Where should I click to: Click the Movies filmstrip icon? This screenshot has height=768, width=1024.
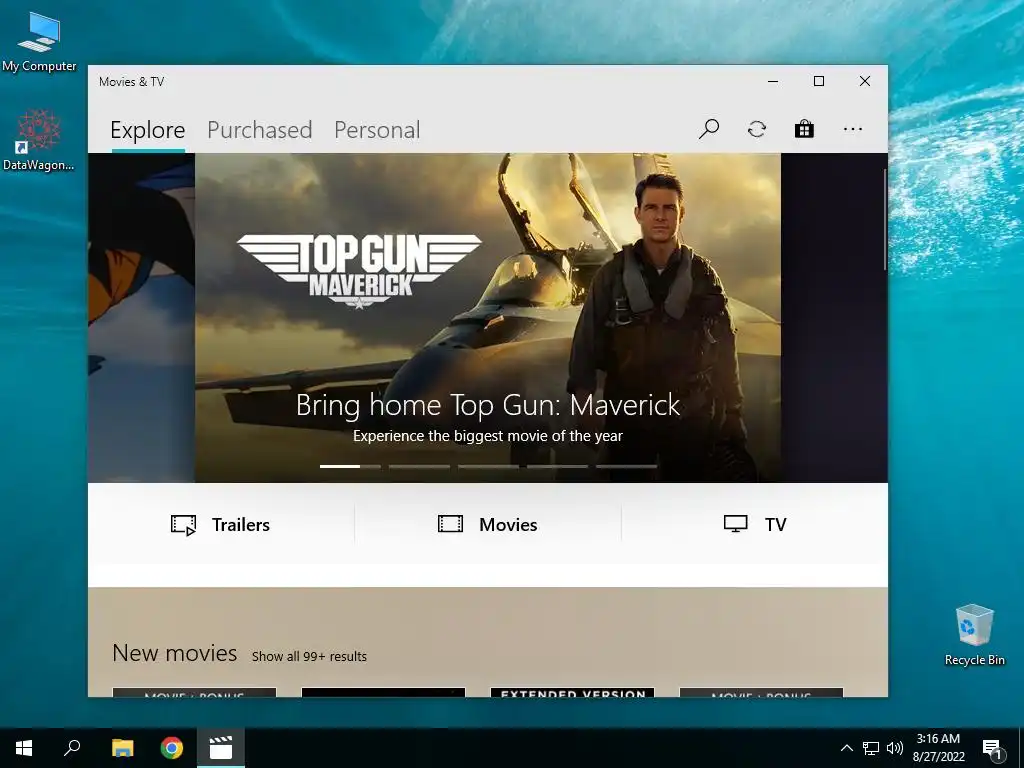(450, 524)
